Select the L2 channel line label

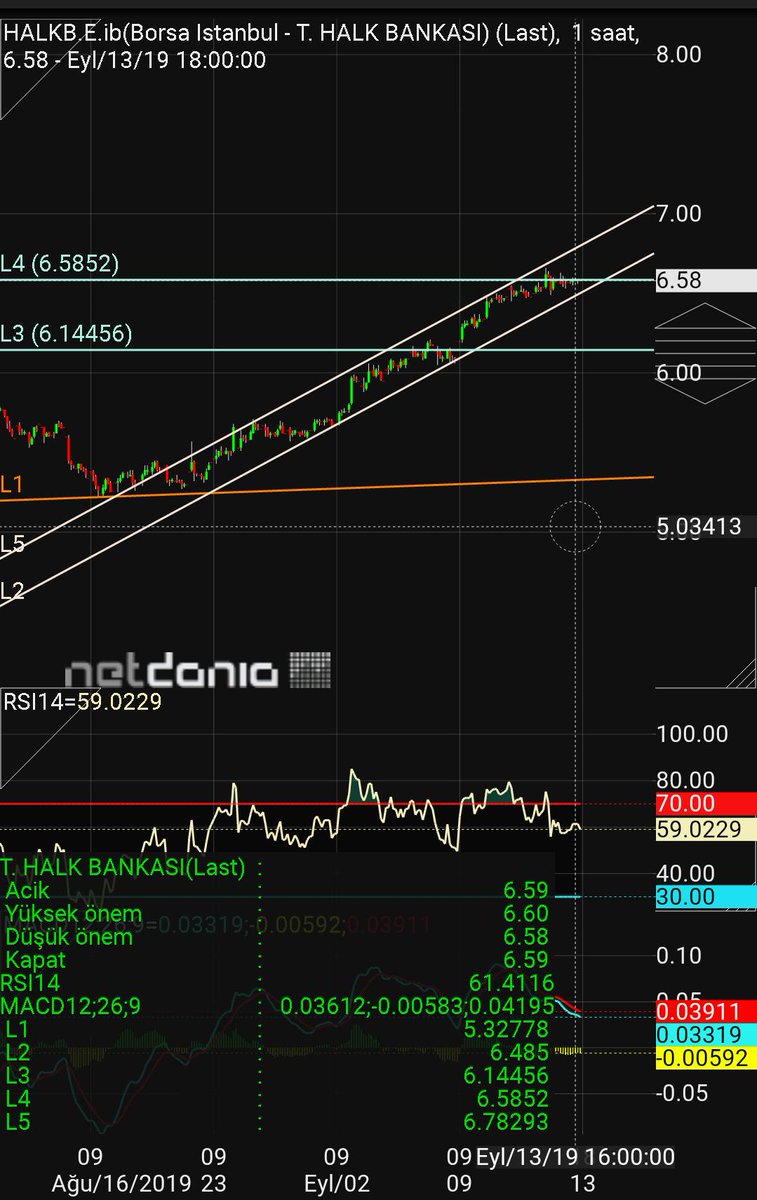click(12, 590)
